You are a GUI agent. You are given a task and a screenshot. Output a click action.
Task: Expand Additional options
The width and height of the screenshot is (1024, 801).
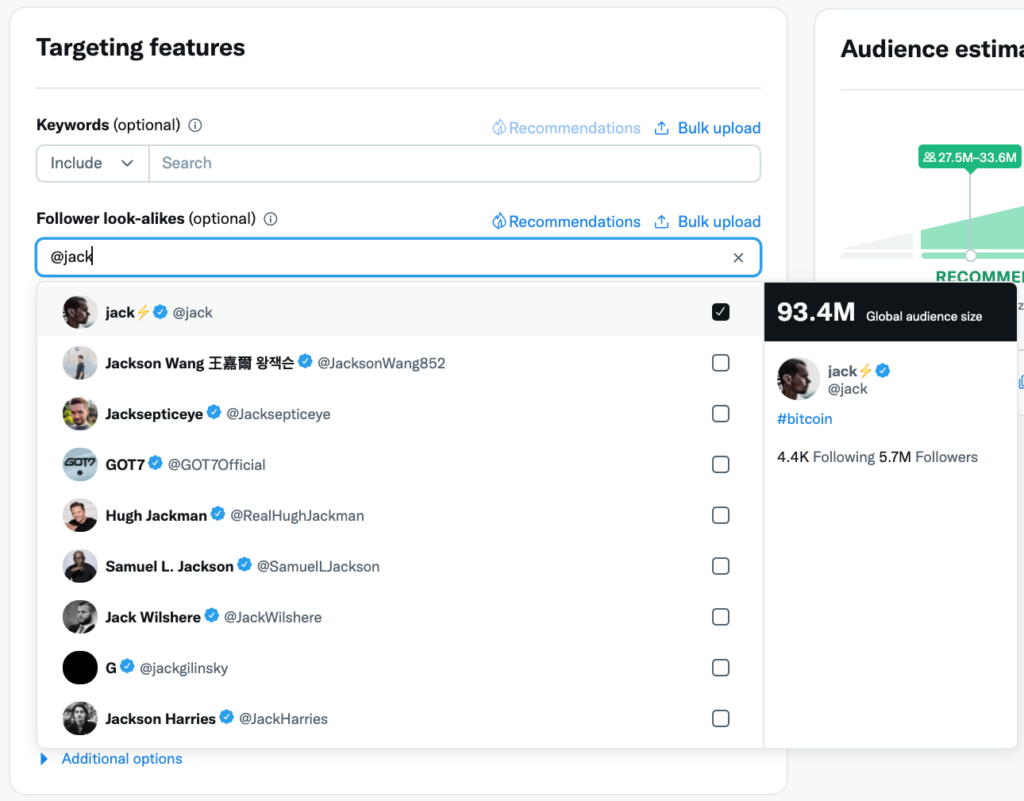click(112, 759)
